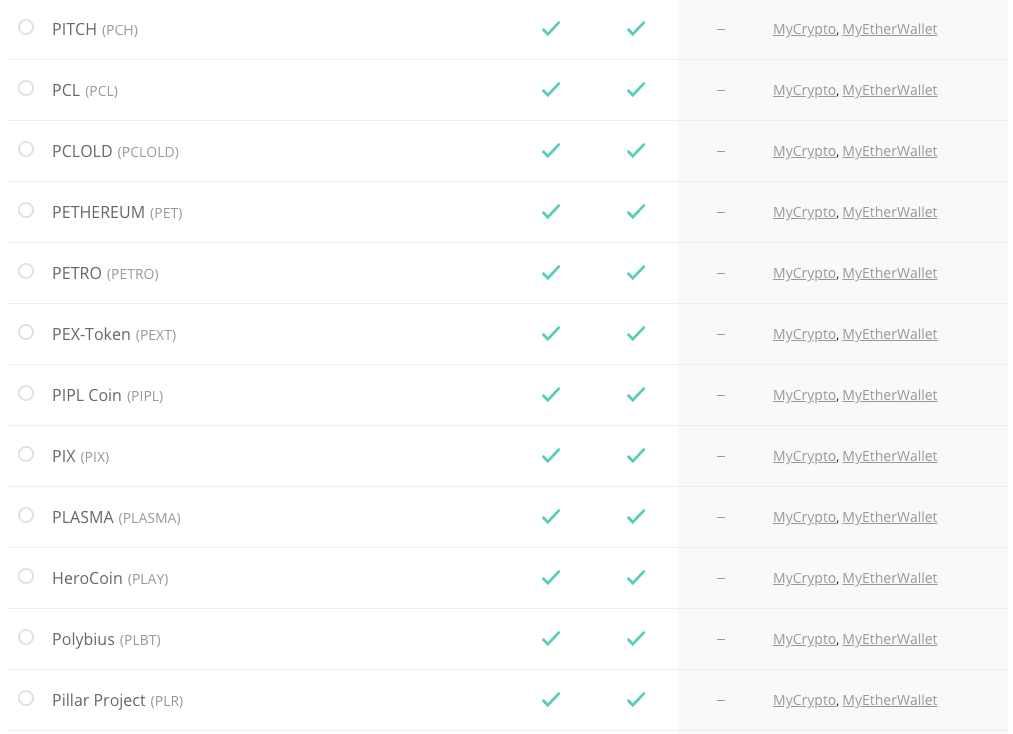This screenshot has width=1013, height=734.
Task: Select the PCL radio button
Action: pyautogui.click(x=26, y=88)
